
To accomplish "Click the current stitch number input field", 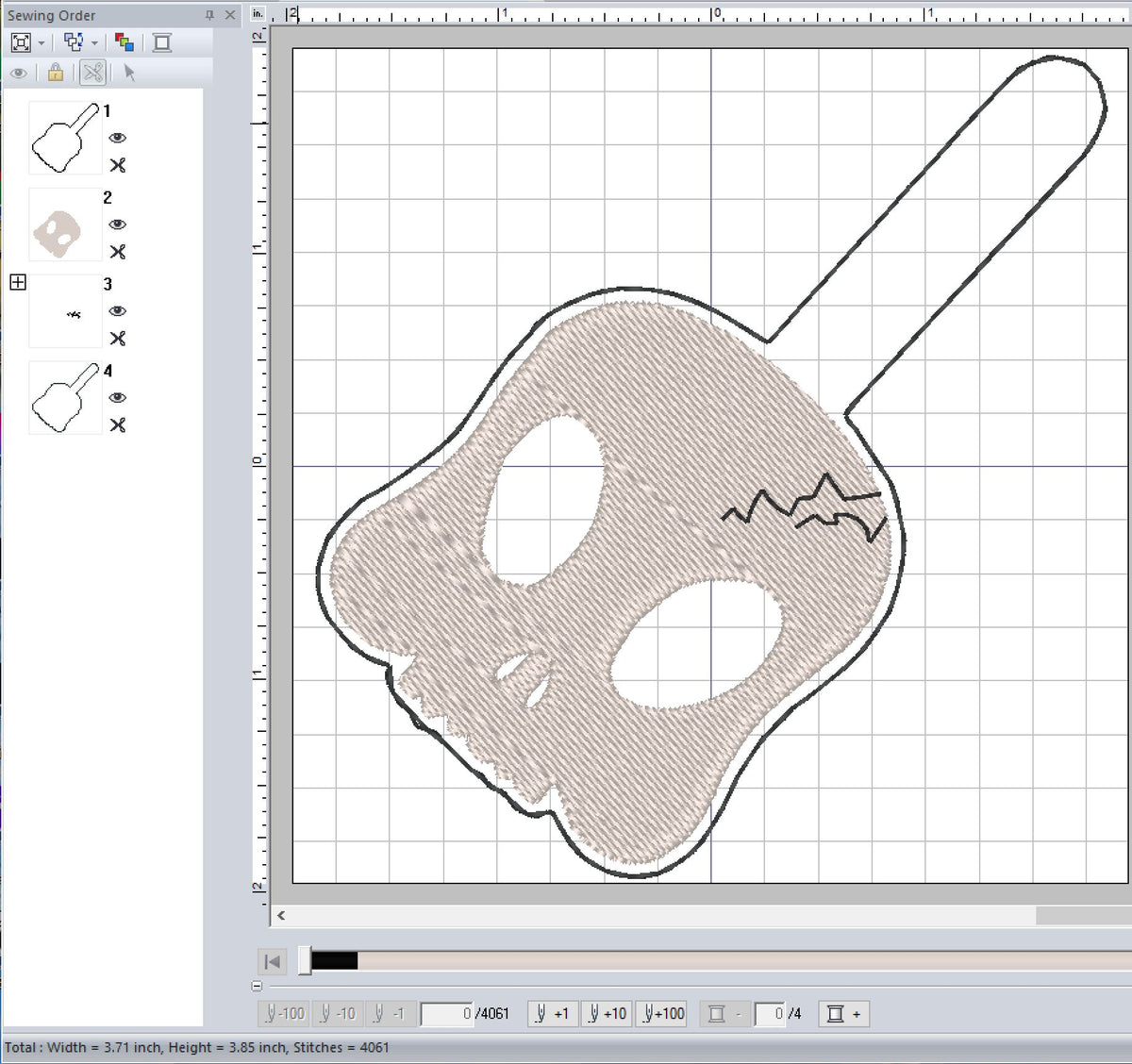I will [447, 1014].
